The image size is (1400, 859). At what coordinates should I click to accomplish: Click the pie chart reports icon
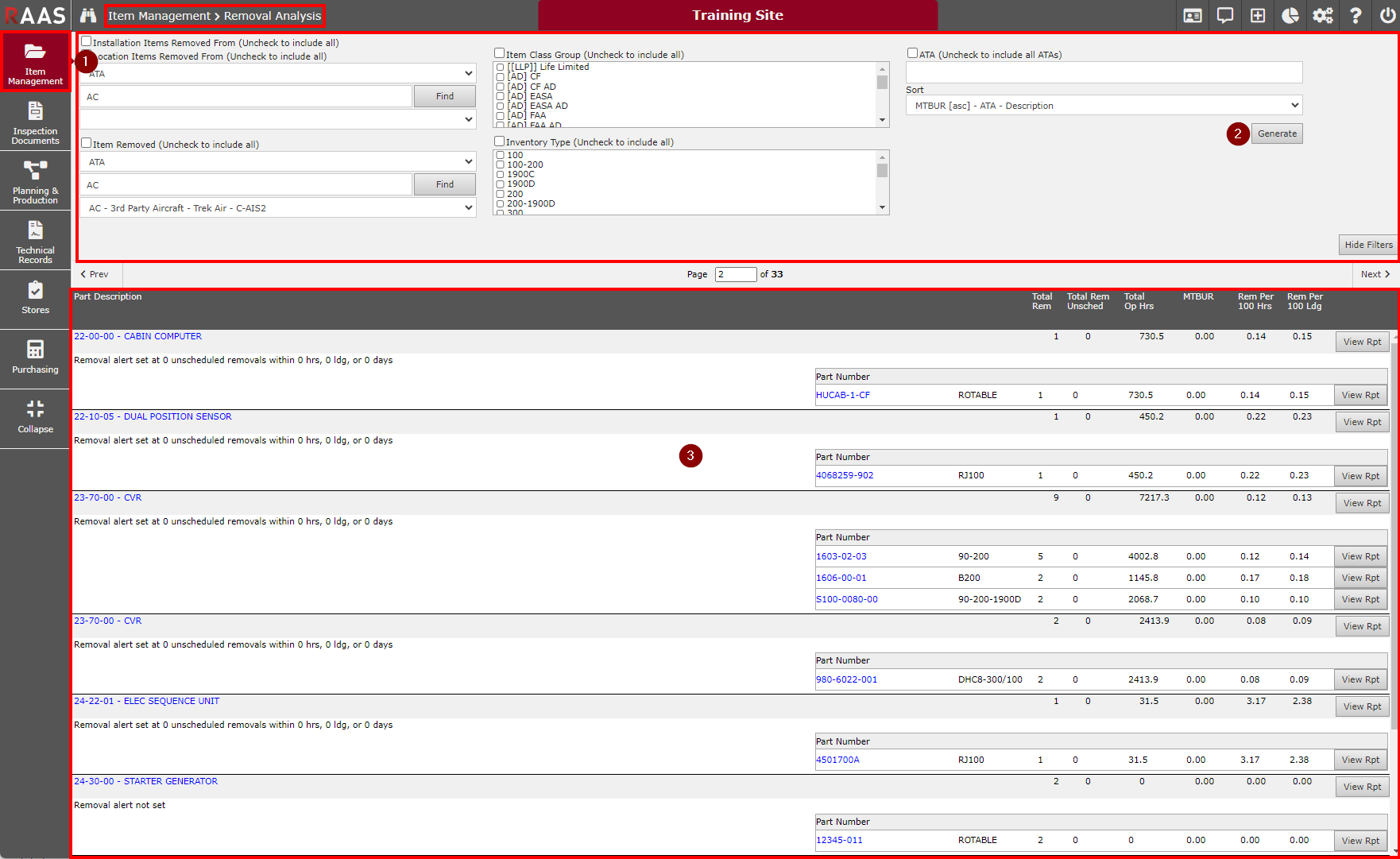tap(1290, 16)
